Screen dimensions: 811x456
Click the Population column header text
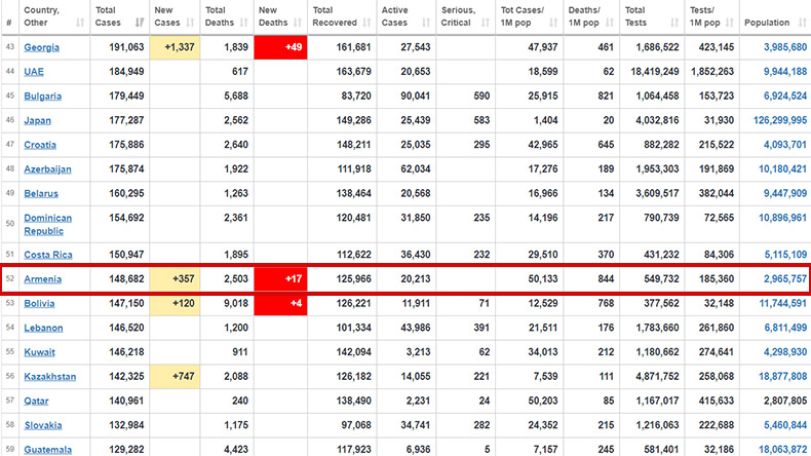pyautogui.click(x=767, y=22)
